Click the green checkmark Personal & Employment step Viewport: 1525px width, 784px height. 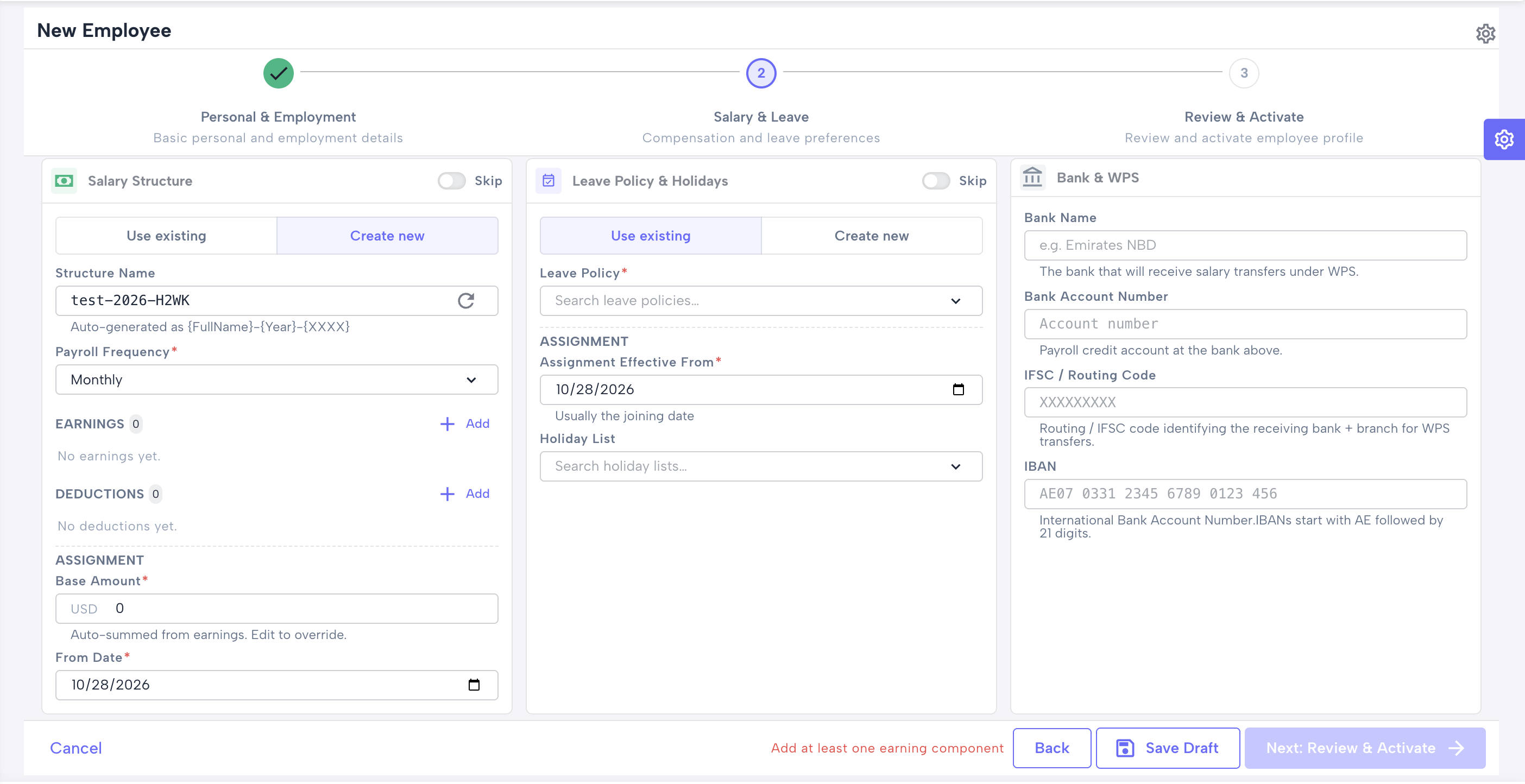click(x=278, y=73)
